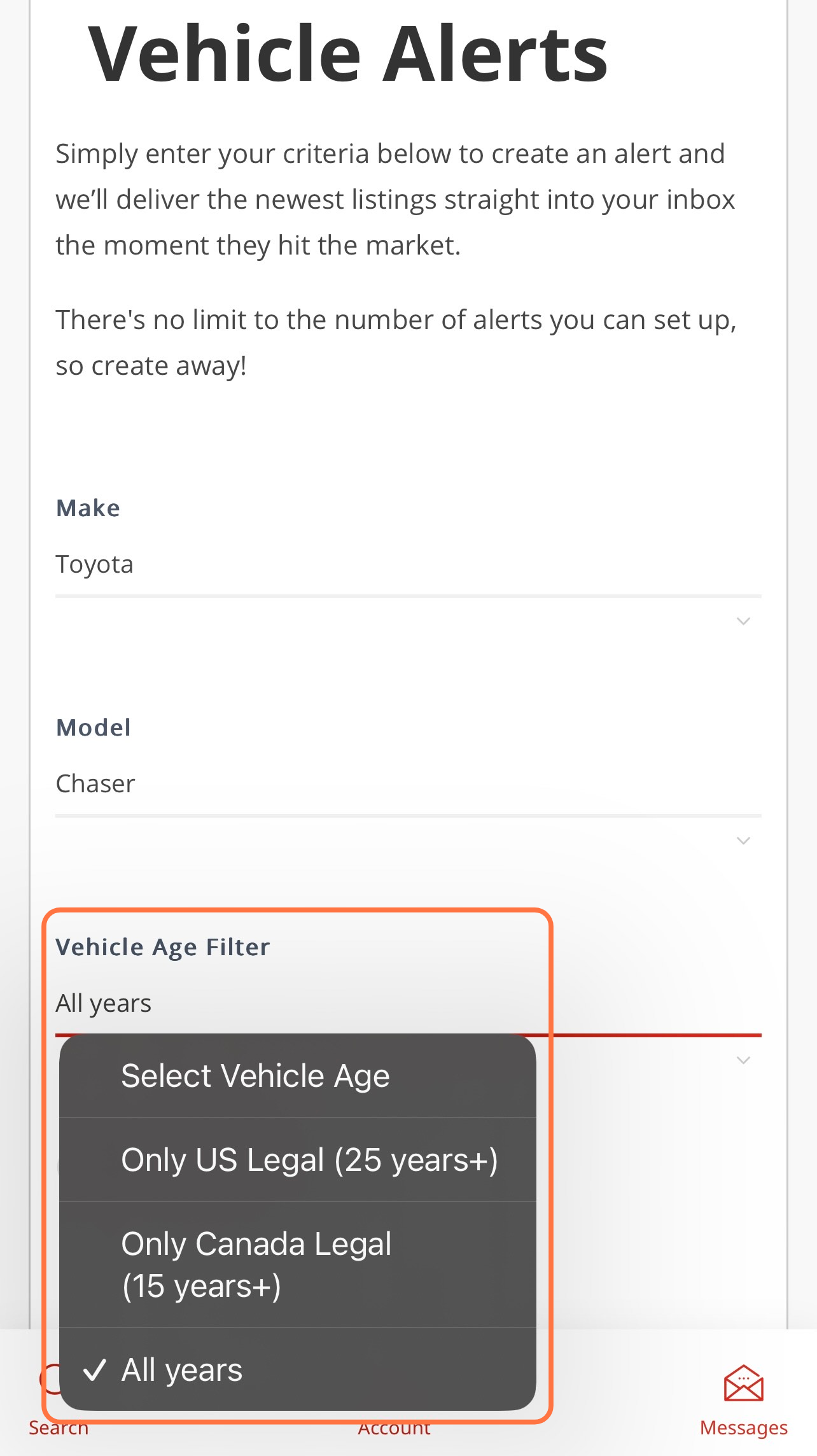
Task: Open the Search tab
Action: pyautogui.click(x=59, y=1427)
